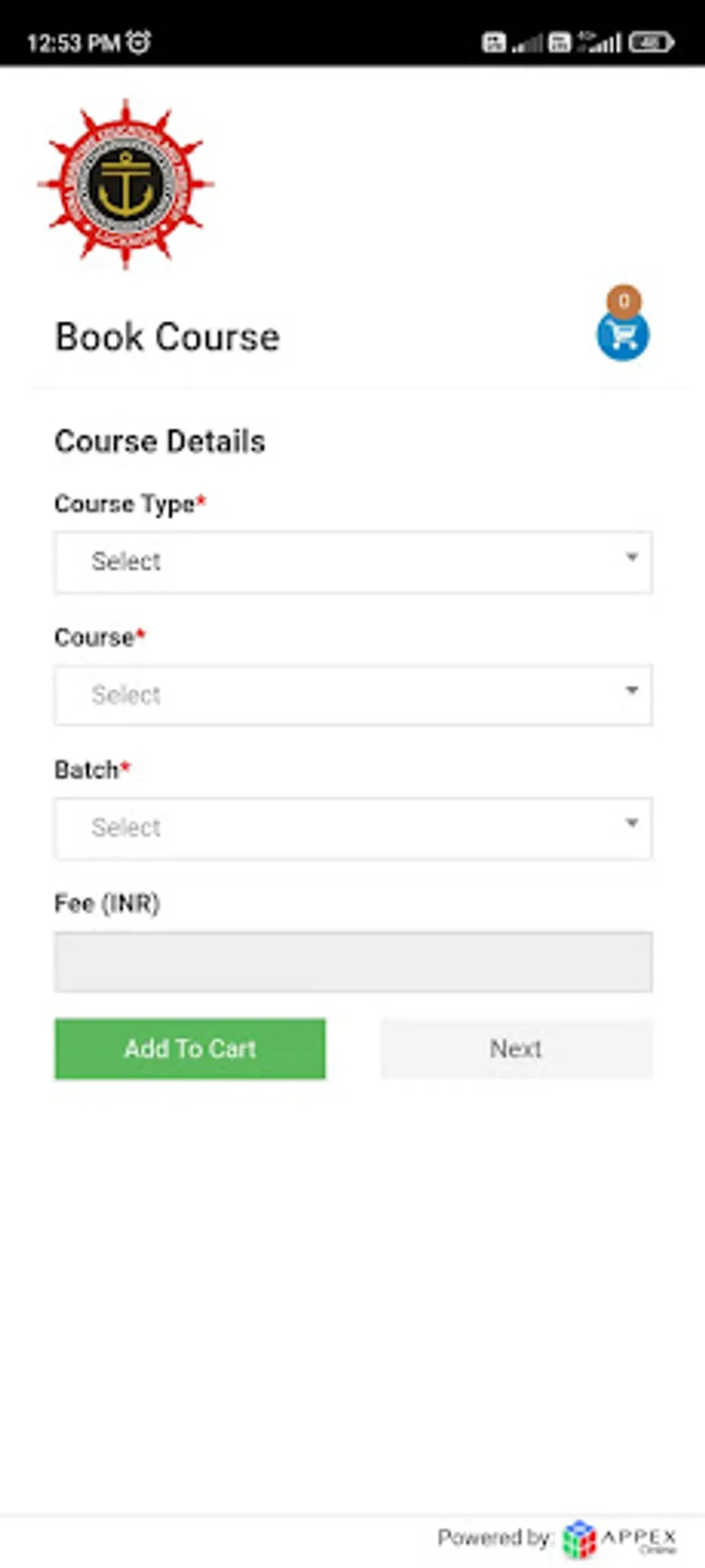This screenshot has width=705, height=1568.
Task: Tap the red anchor institute logo
Action: pos(126,185)
